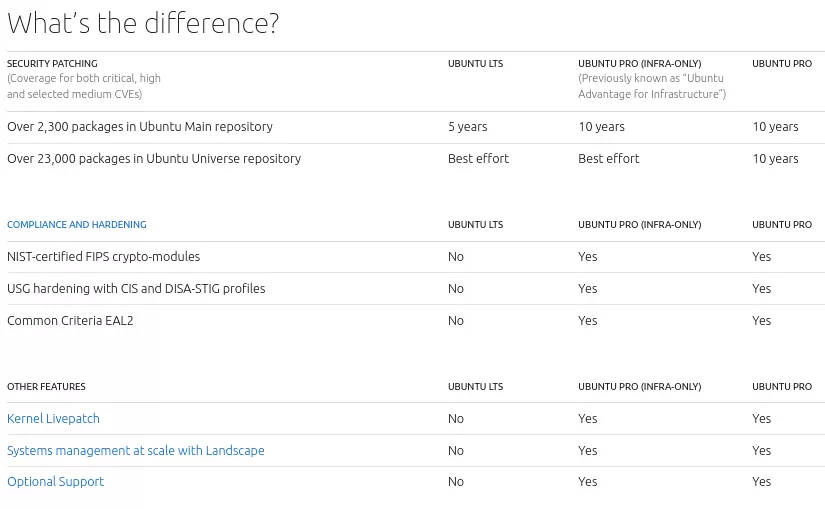Open the Kernel Livepatch link
The height and width of the screenshot is (509, 825).
coord(53,418)
